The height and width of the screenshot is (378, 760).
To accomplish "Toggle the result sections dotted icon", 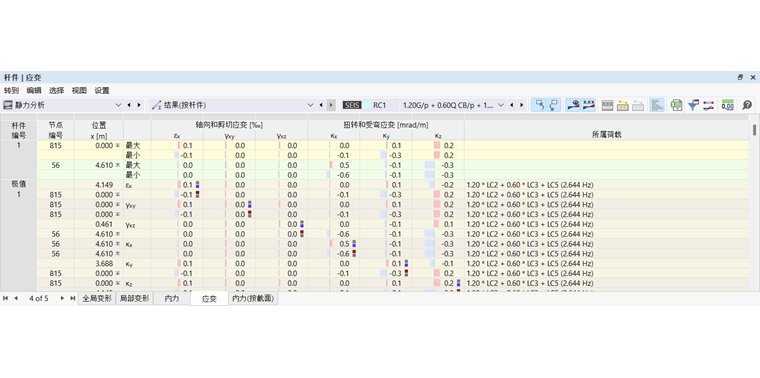I will click(x=588, y=105).
